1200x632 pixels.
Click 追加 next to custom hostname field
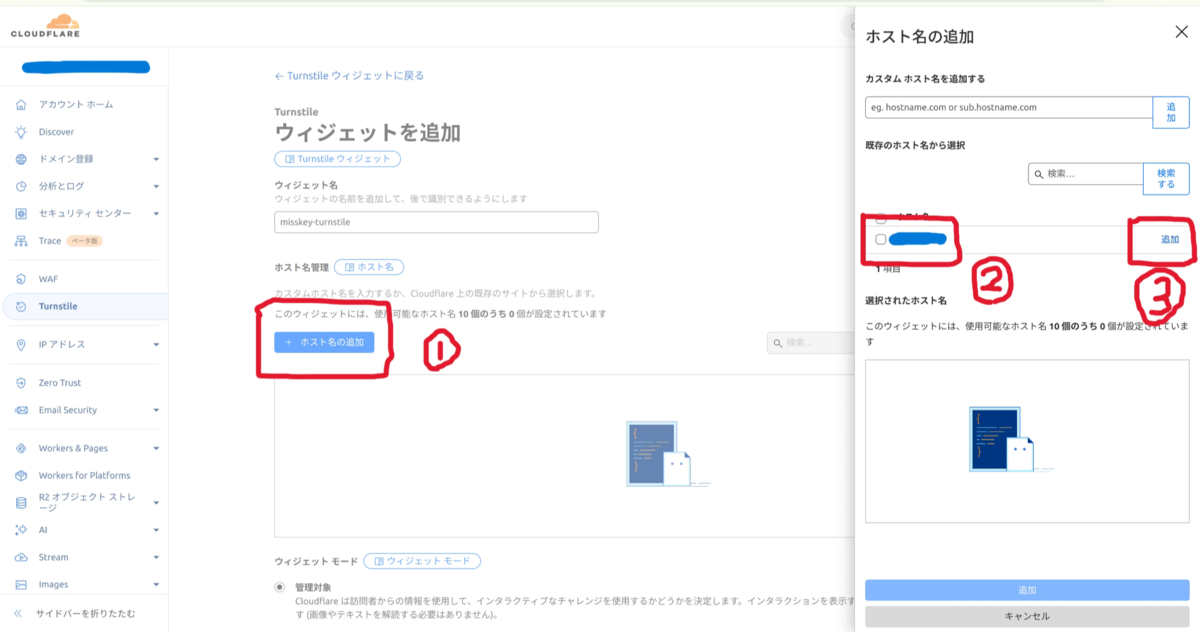pyautogui.click(x=1171, y=112)
